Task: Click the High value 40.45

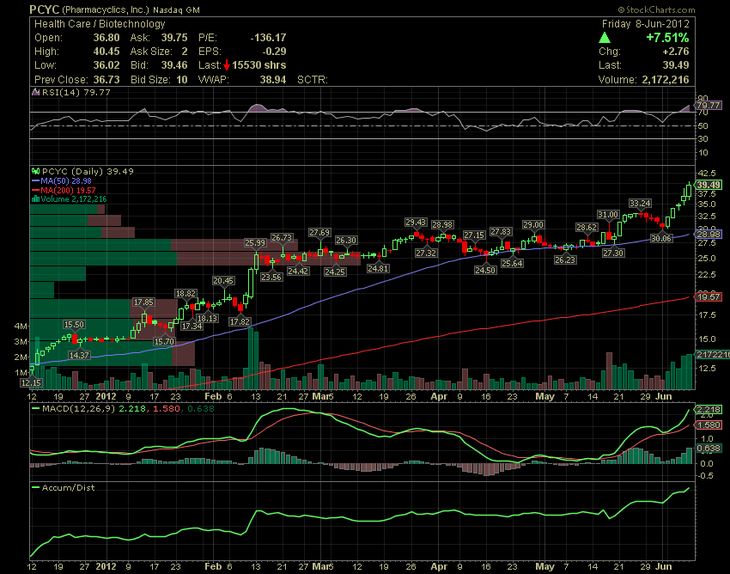Action: pyautogui.click(x=106, y=51)
